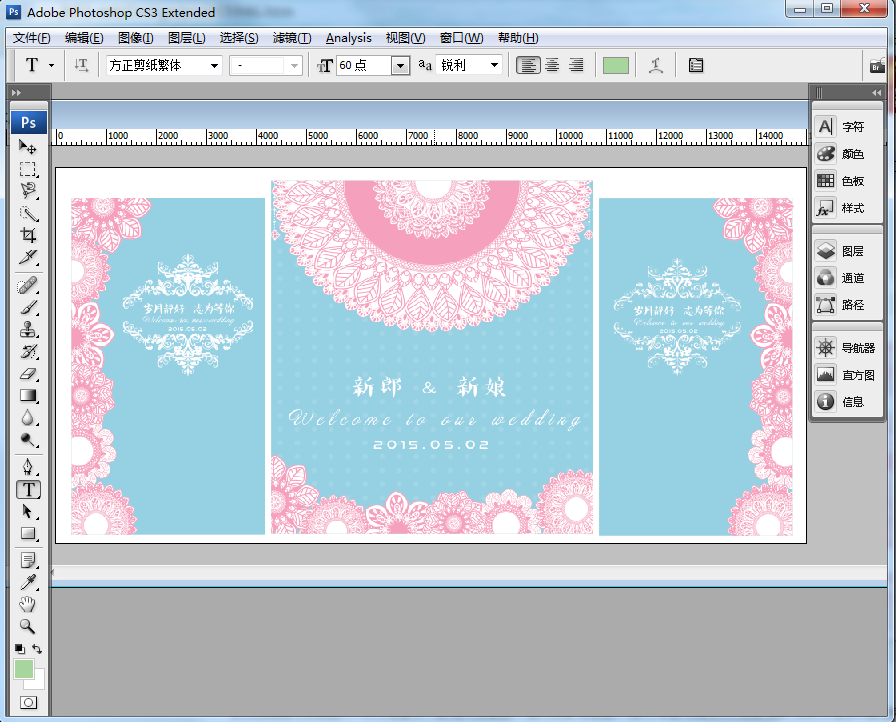
Task: Select the Healing Brush tool
Action: [27, 285]
